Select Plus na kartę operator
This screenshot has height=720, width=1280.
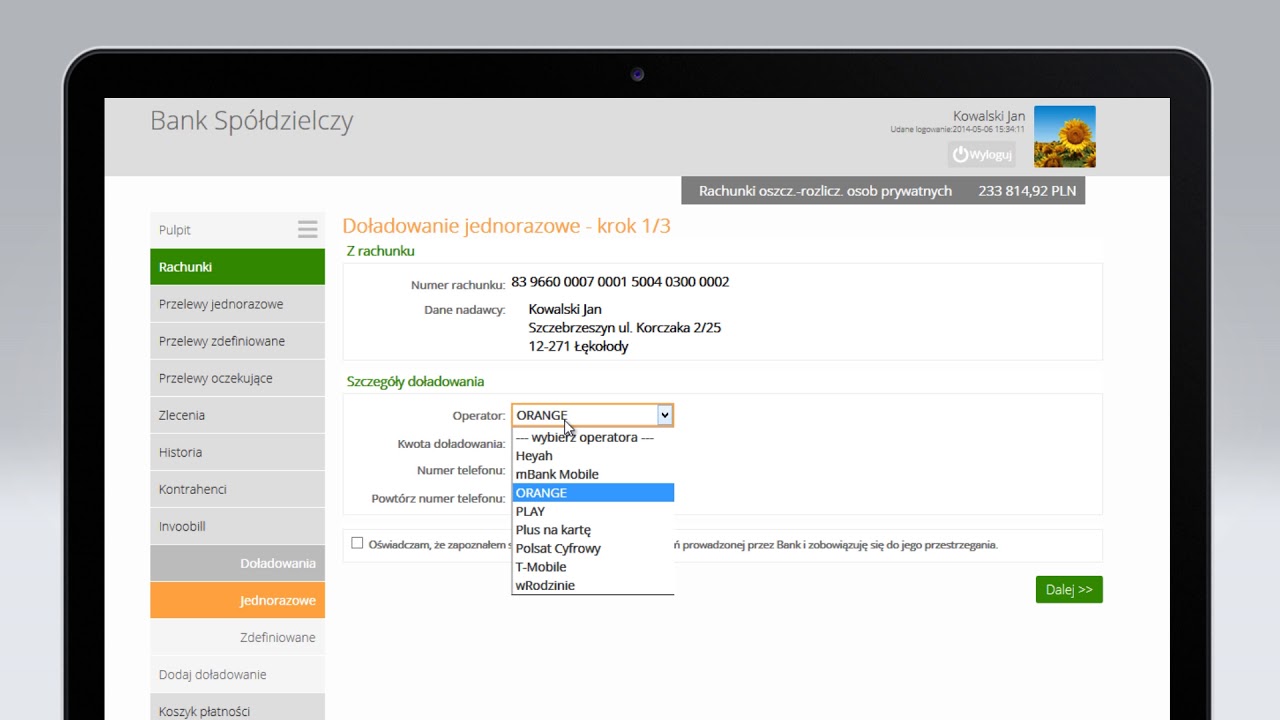[x=593, y=530]
